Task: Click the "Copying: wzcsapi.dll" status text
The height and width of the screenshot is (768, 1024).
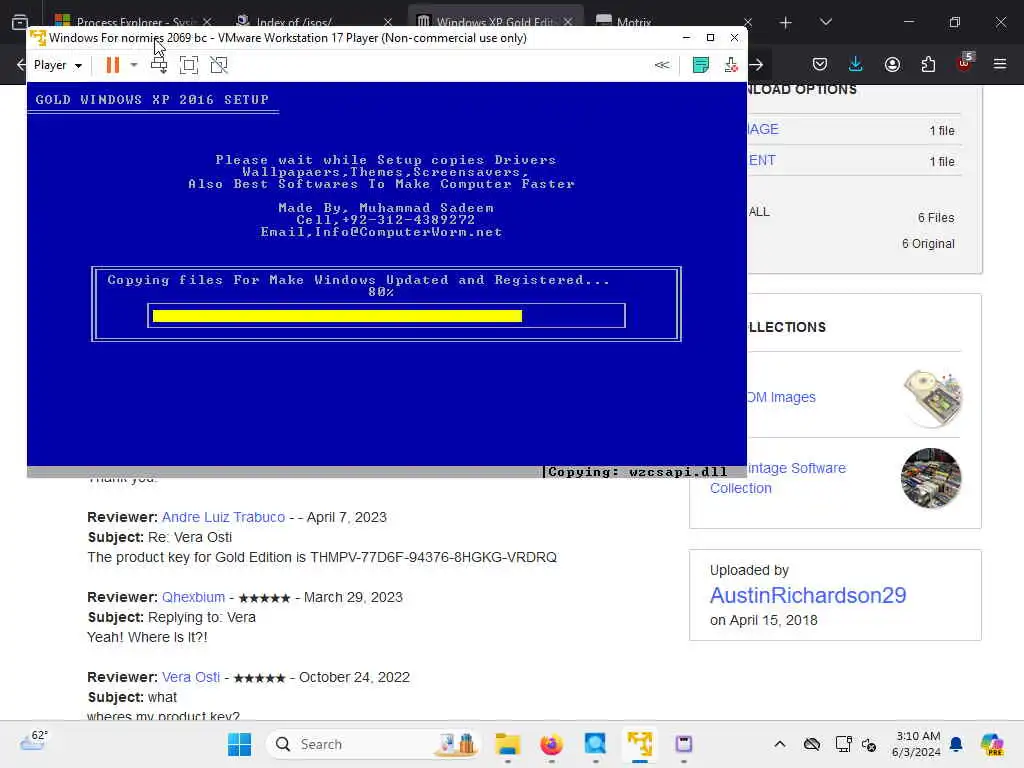Action: [x=637, y=472]
